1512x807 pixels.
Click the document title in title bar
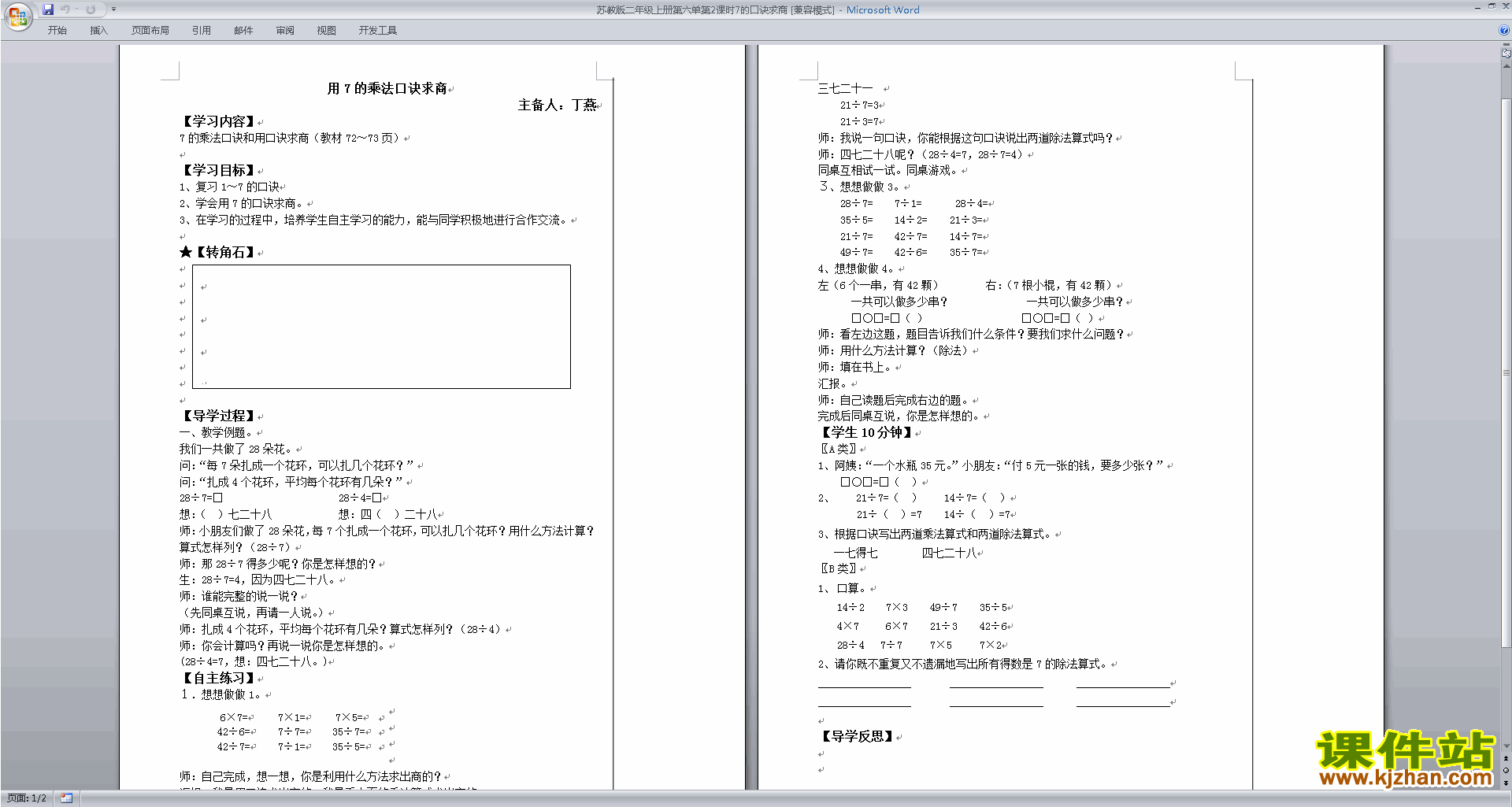coord(758,9)
